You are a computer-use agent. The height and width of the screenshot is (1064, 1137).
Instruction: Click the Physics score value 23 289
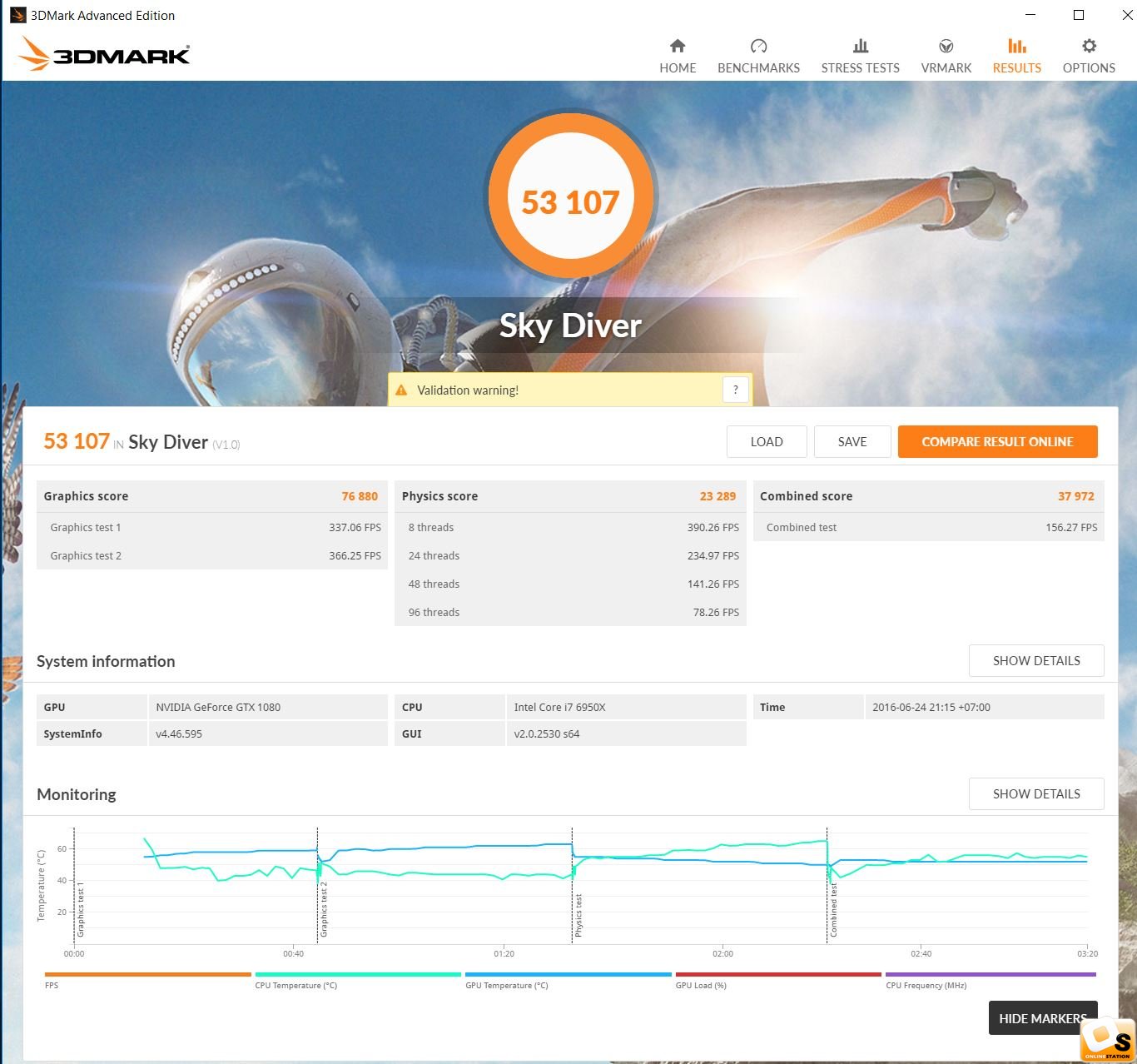[717, 496]
